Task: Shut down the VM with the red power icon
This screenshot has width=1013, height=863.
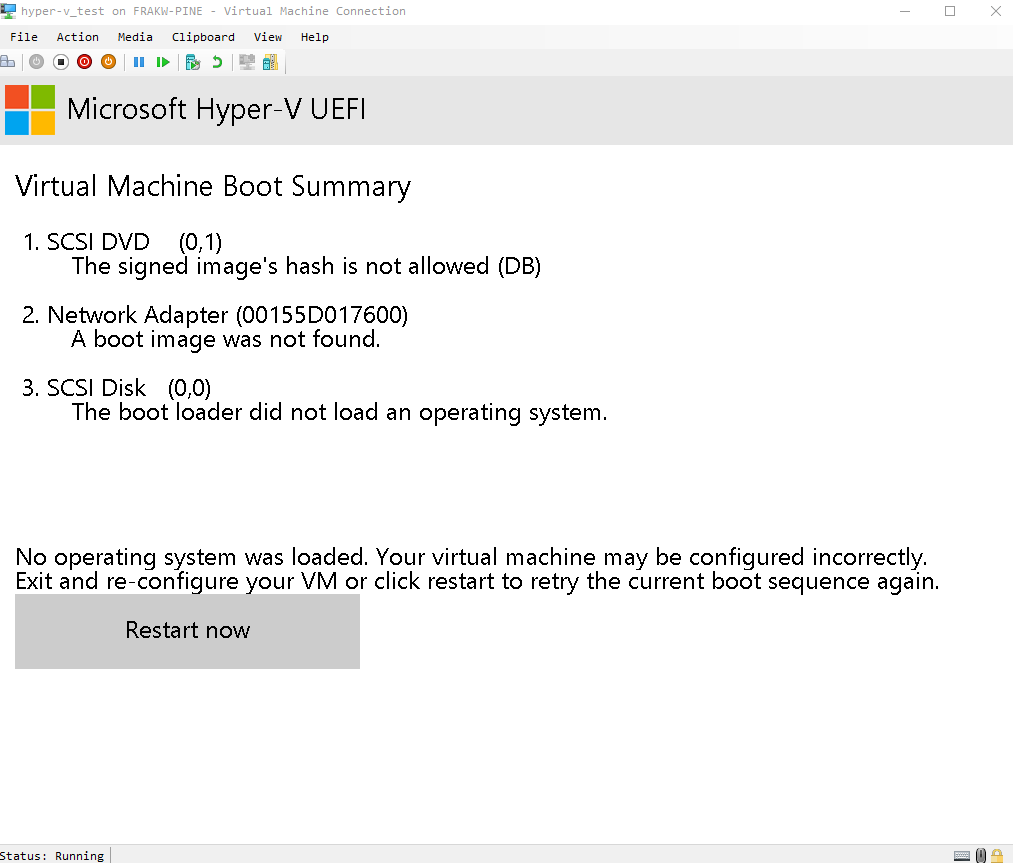Action: (85, 62)
